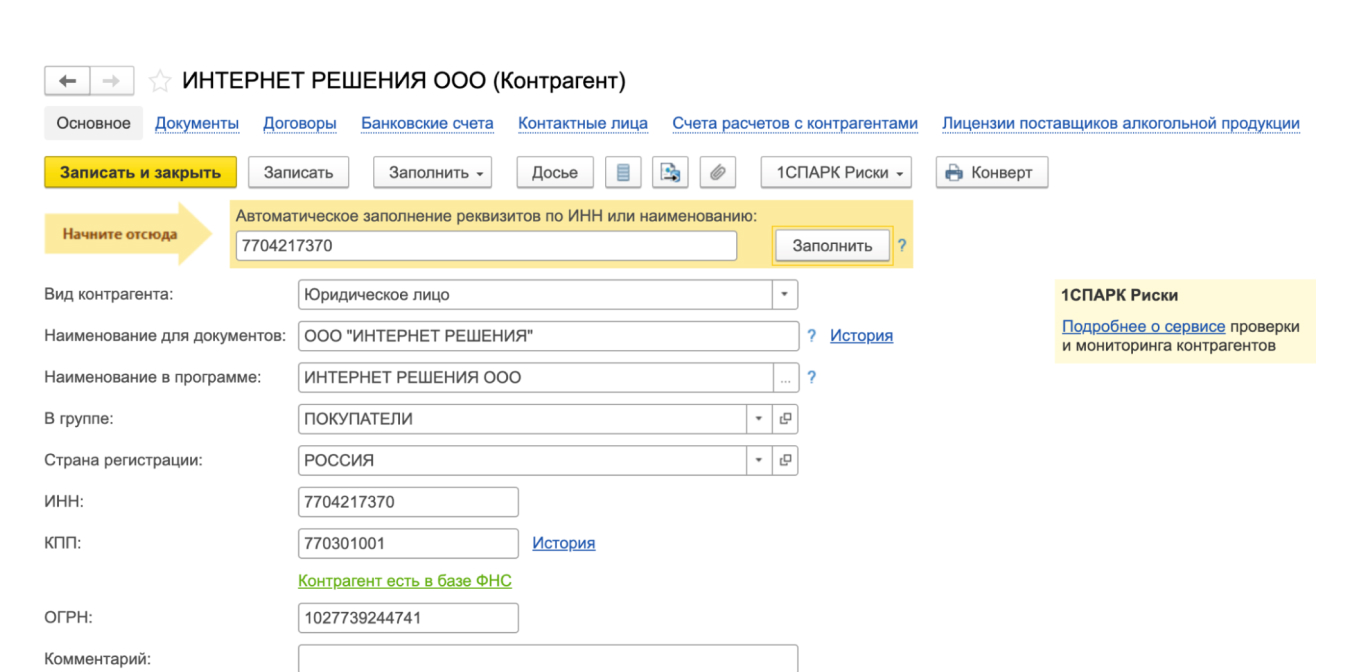
Task: Open the 1СПАРК Риски dropdown menu
Action: tap(897, 172)
